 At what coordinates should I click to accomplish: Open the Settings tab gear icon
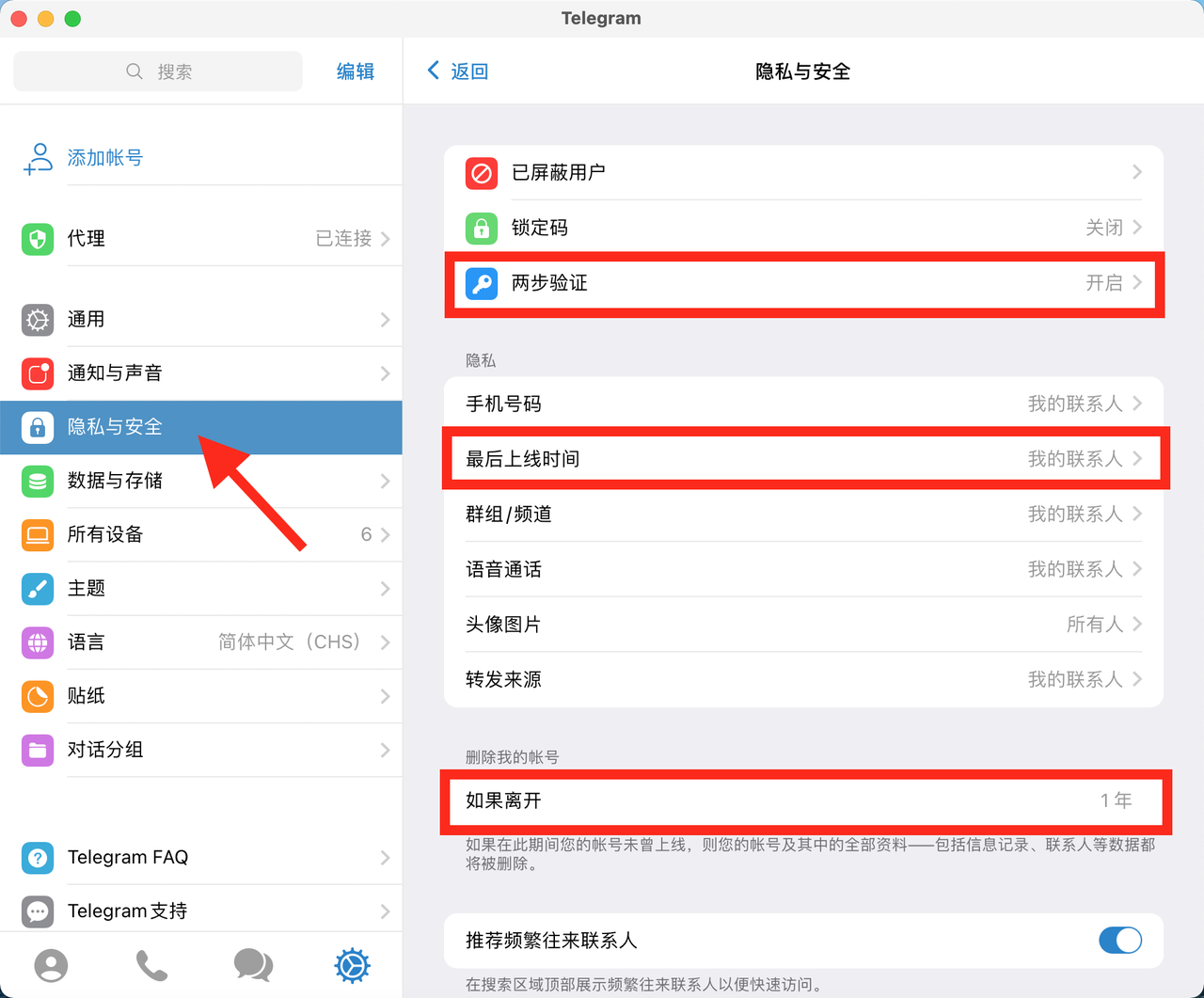(353, 965)
